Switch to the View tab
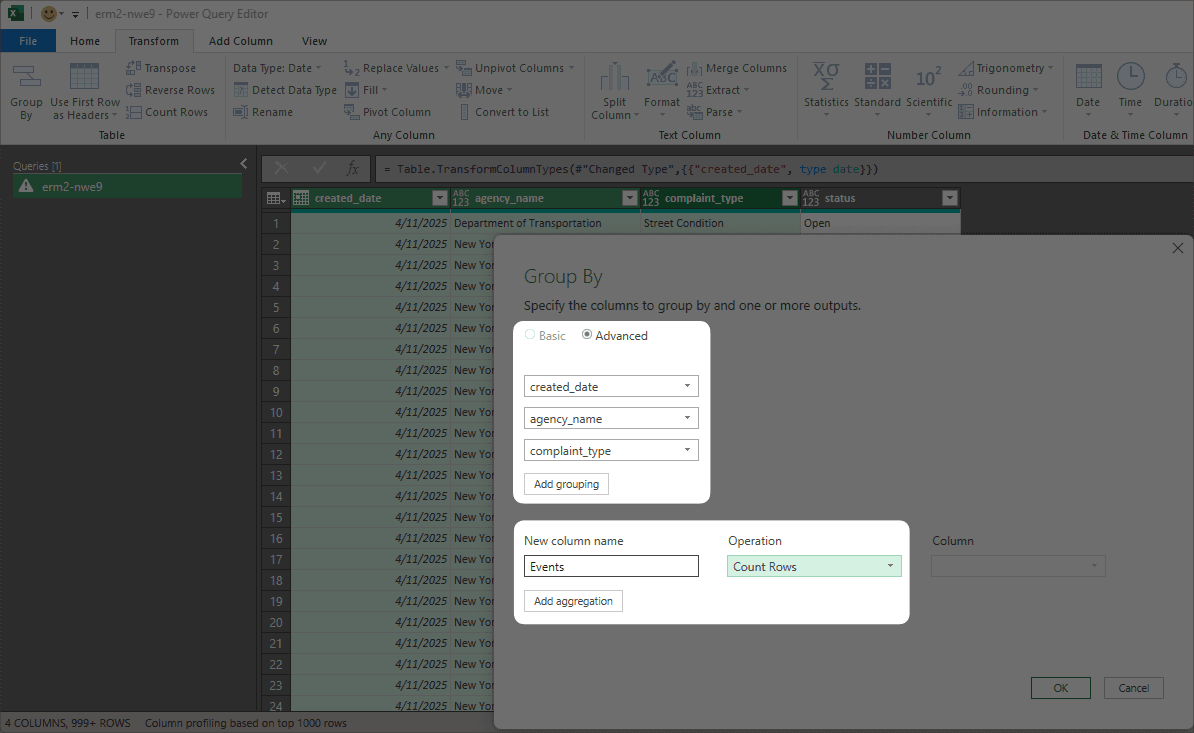 coord(314,41)
